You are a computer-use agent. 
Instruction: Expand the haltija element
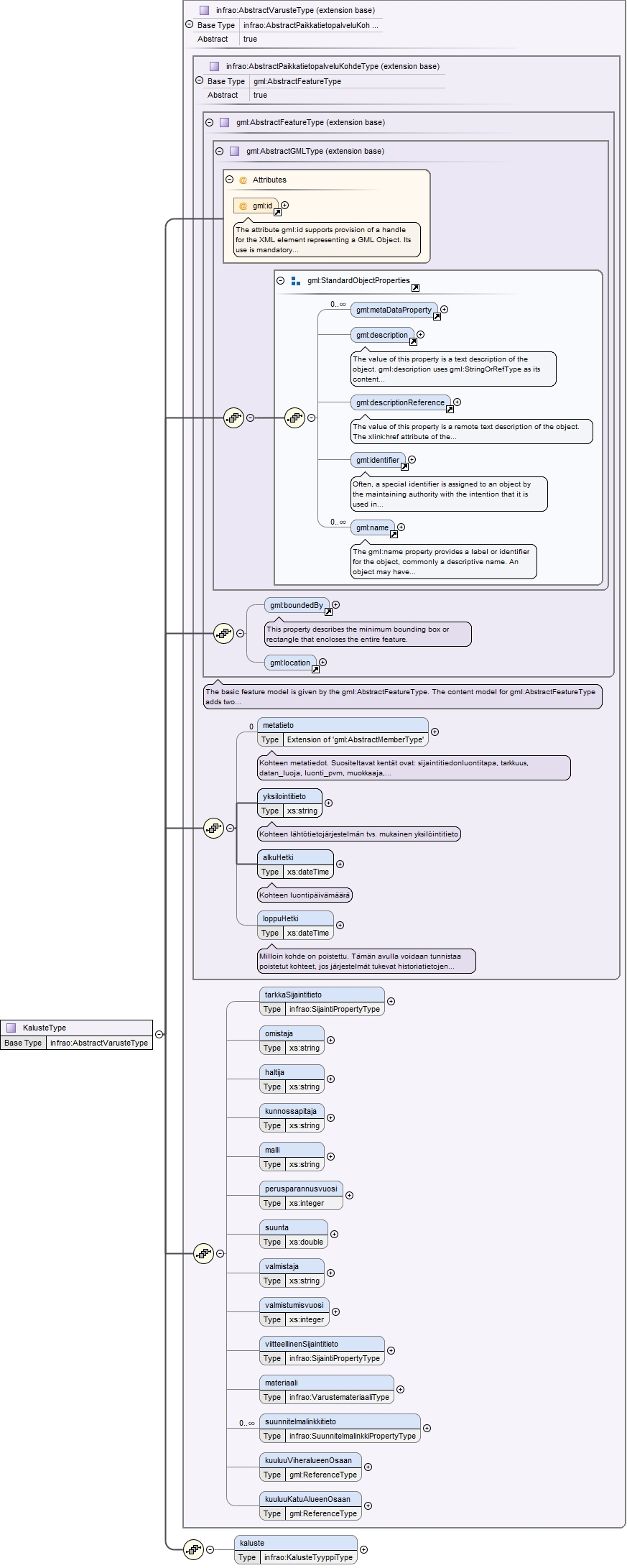point(331,1079)
